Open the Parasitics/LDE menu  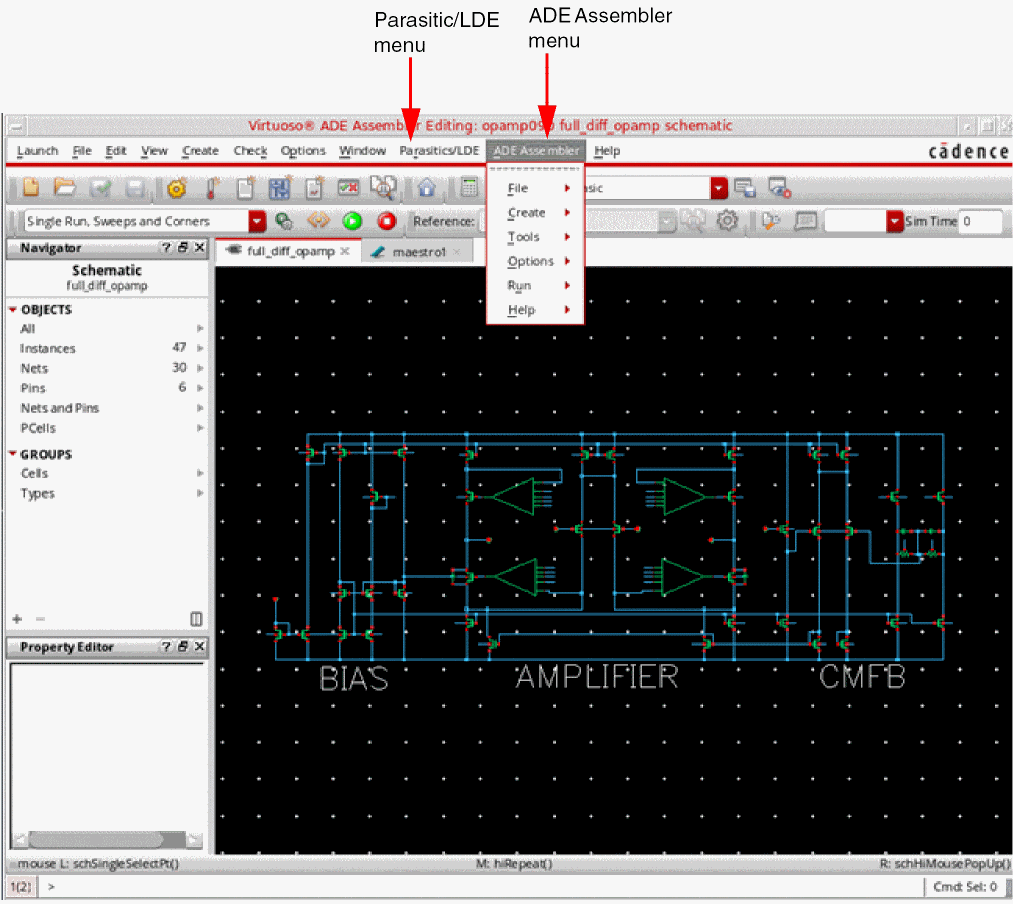[439, 151]
